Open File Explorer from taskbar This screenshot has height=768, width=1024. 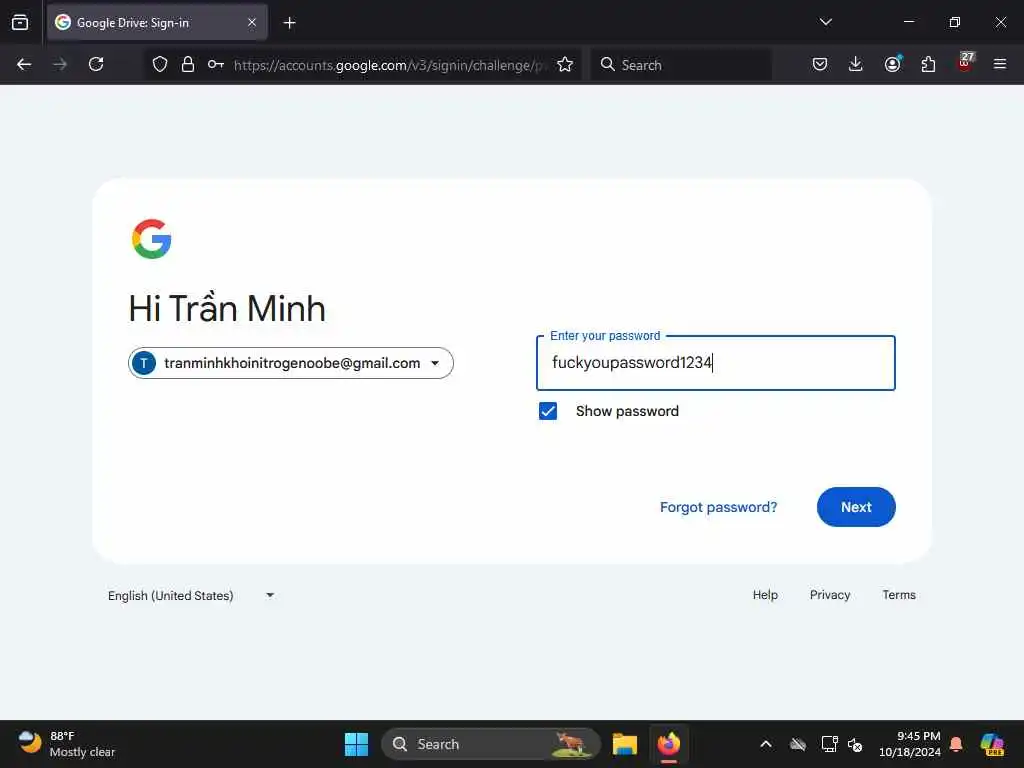[x=624, y=744]
